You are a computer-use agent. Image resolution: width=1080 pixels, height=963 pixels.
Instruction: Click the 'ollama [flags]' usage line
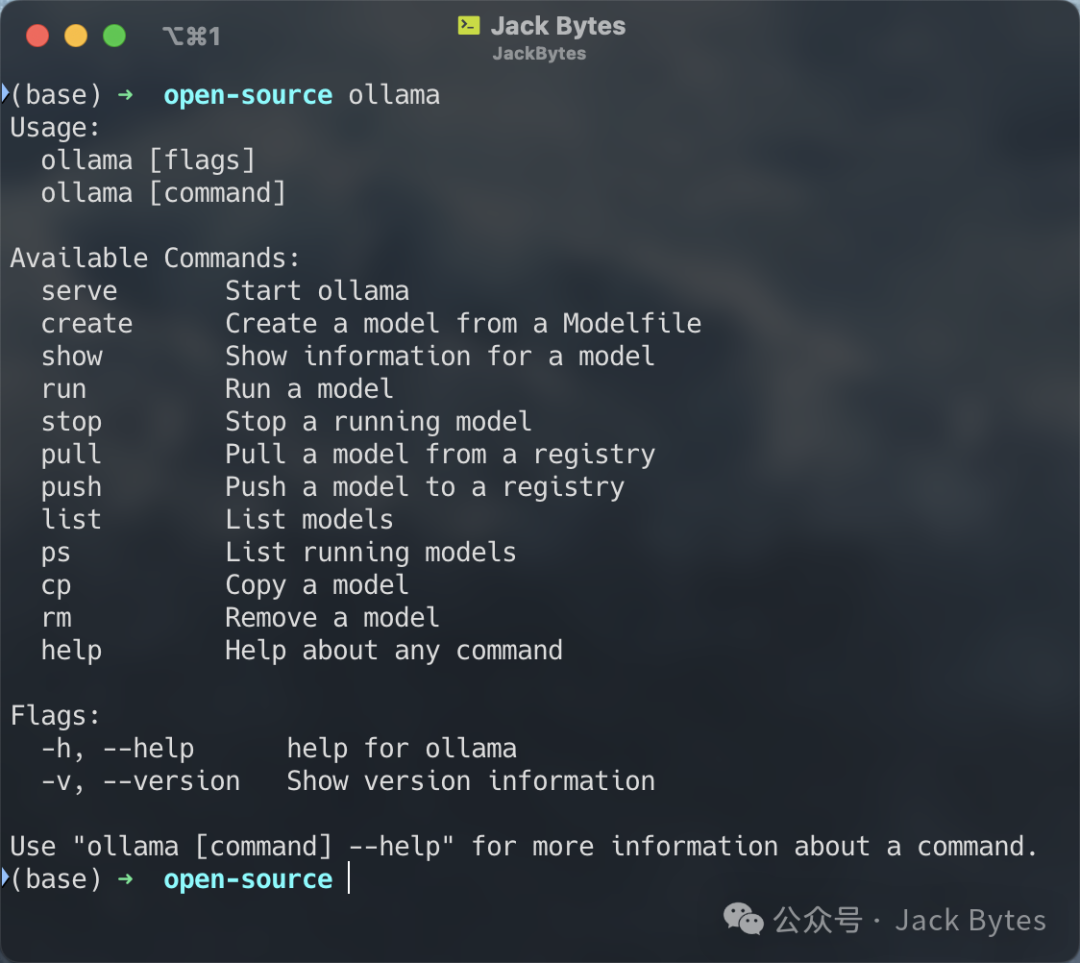[x=148, y=160]
